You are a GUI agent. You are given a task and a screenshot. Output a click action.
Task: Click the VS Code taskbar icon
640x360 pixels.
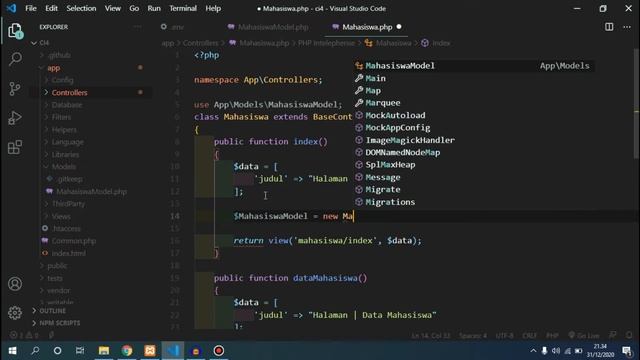tap(173, 351)
